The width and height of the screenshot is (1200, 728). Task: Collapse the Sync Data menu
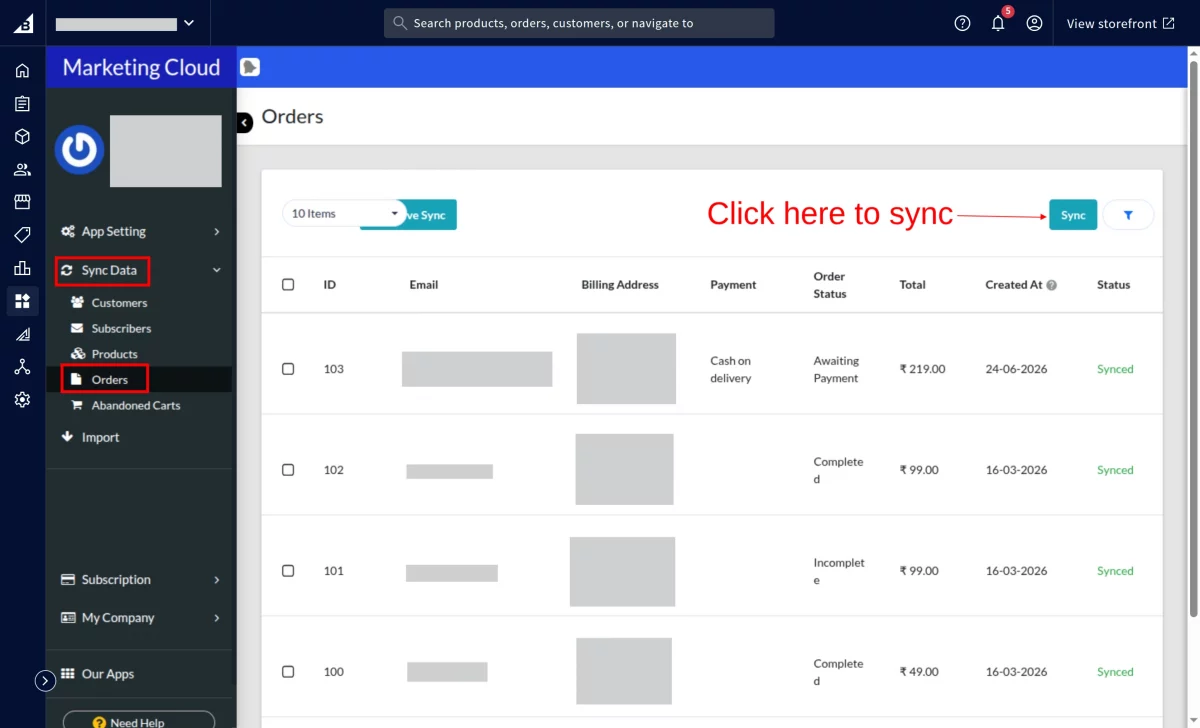point(140,270)
